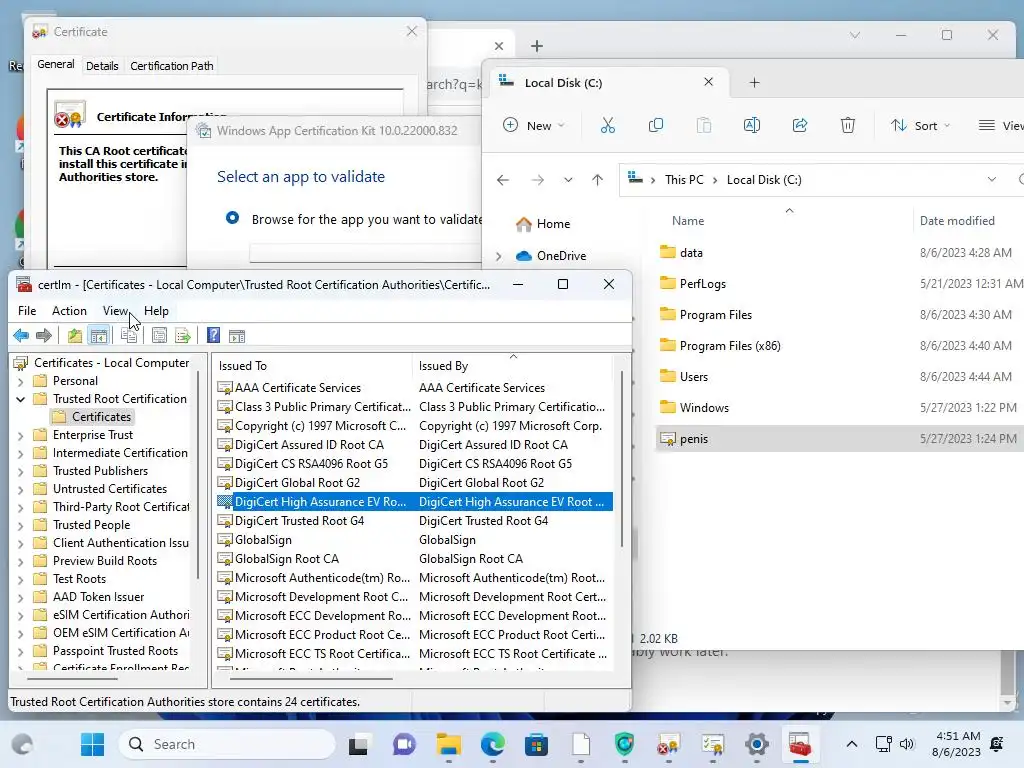Click the Share icon in File Explorer
The height and width of the screenshot is (768, 1024).
[800, 125]
